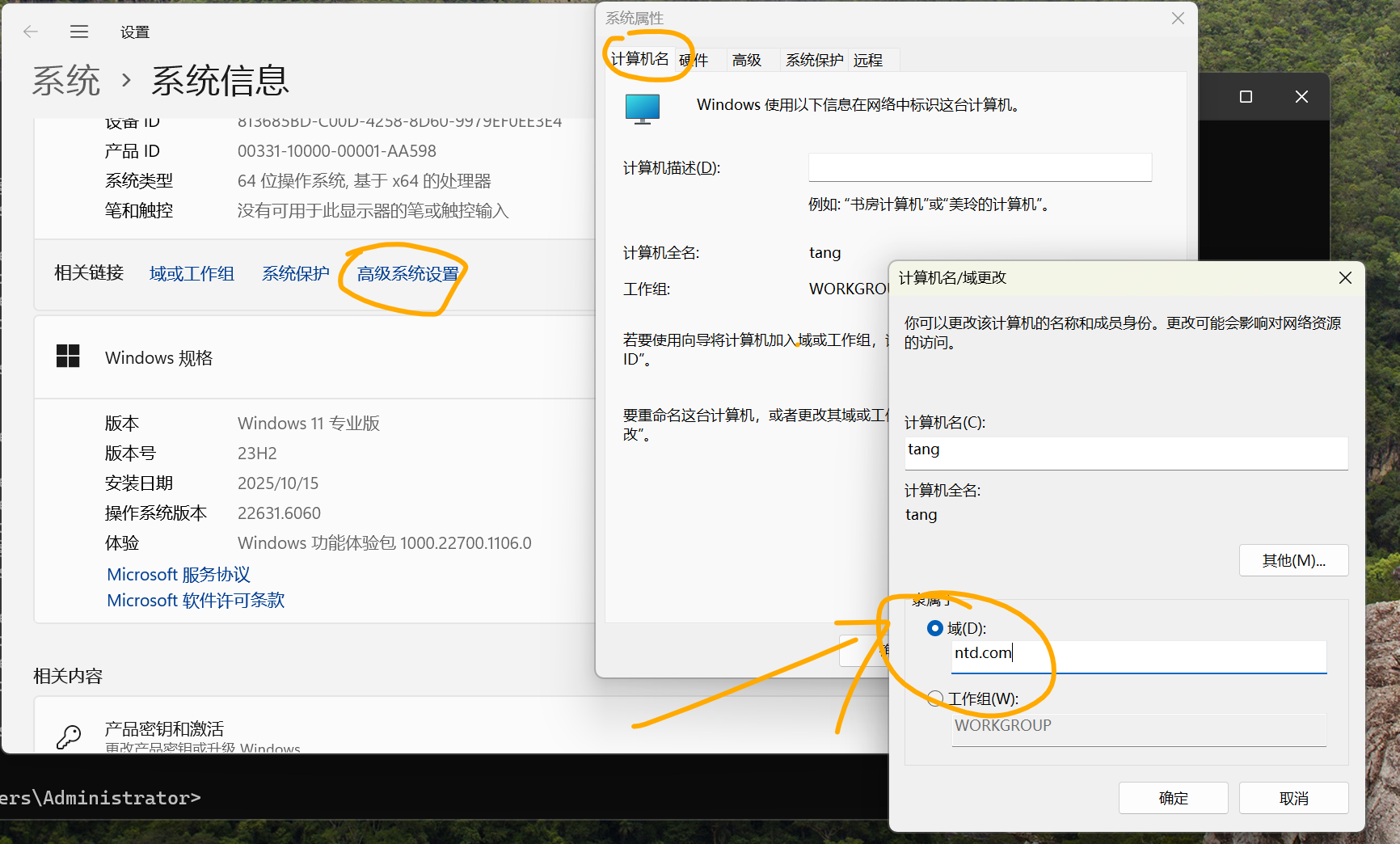Close the 系统属性 window

tap(1178, 18)
